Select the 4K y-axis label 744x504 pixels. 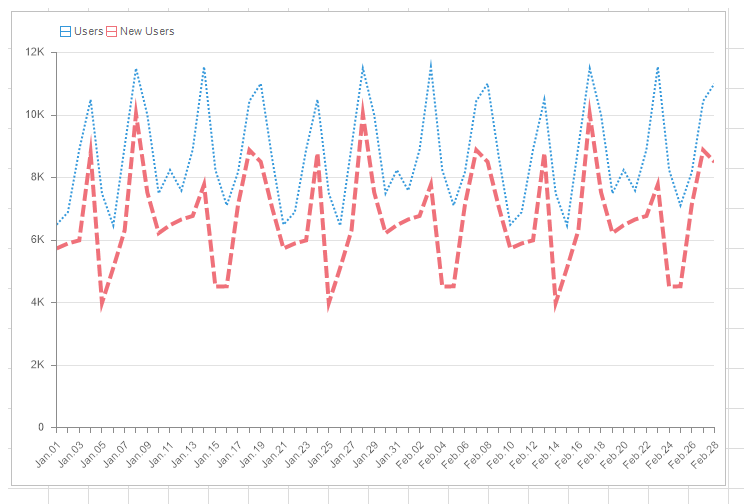(x=38, y=302)
